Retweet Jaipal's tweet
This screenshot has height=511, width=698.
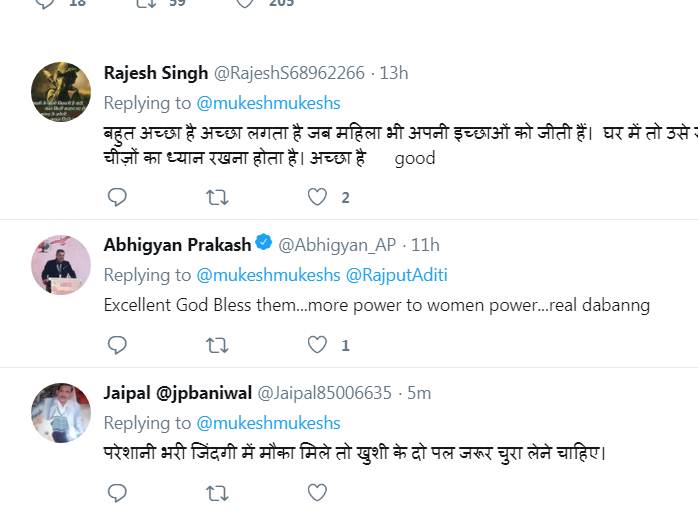click(216, 492)
